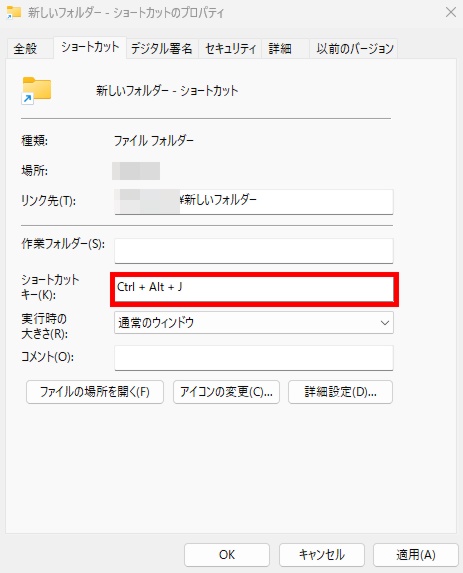Open 詳細設定 button
This screenshot has width=463, height=573.
coord(341,392)
